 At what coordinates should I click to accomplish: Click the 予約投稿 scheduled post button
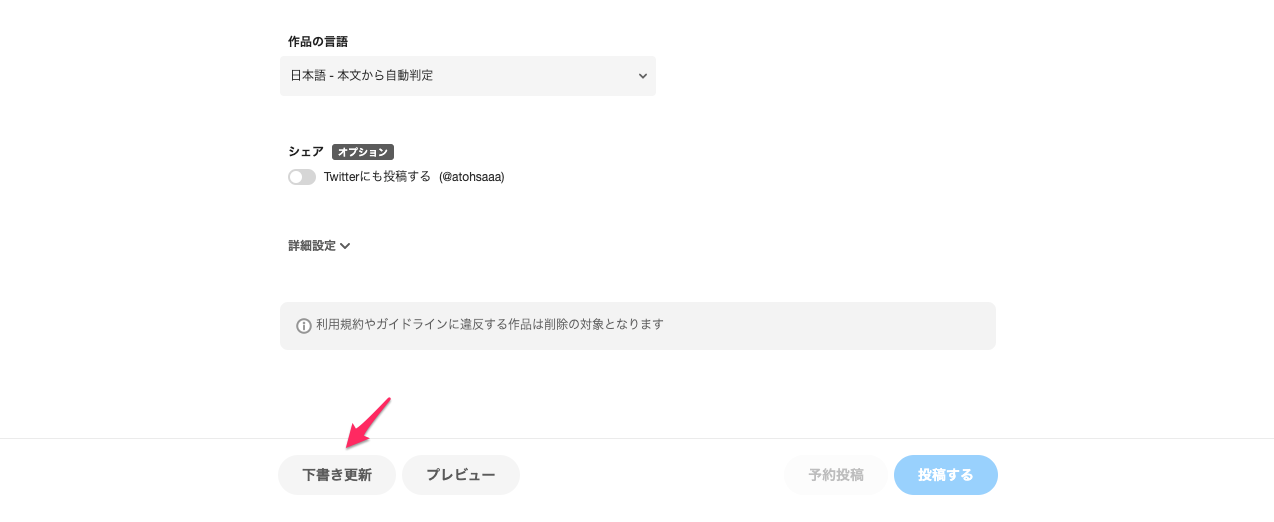coord(836,475)
